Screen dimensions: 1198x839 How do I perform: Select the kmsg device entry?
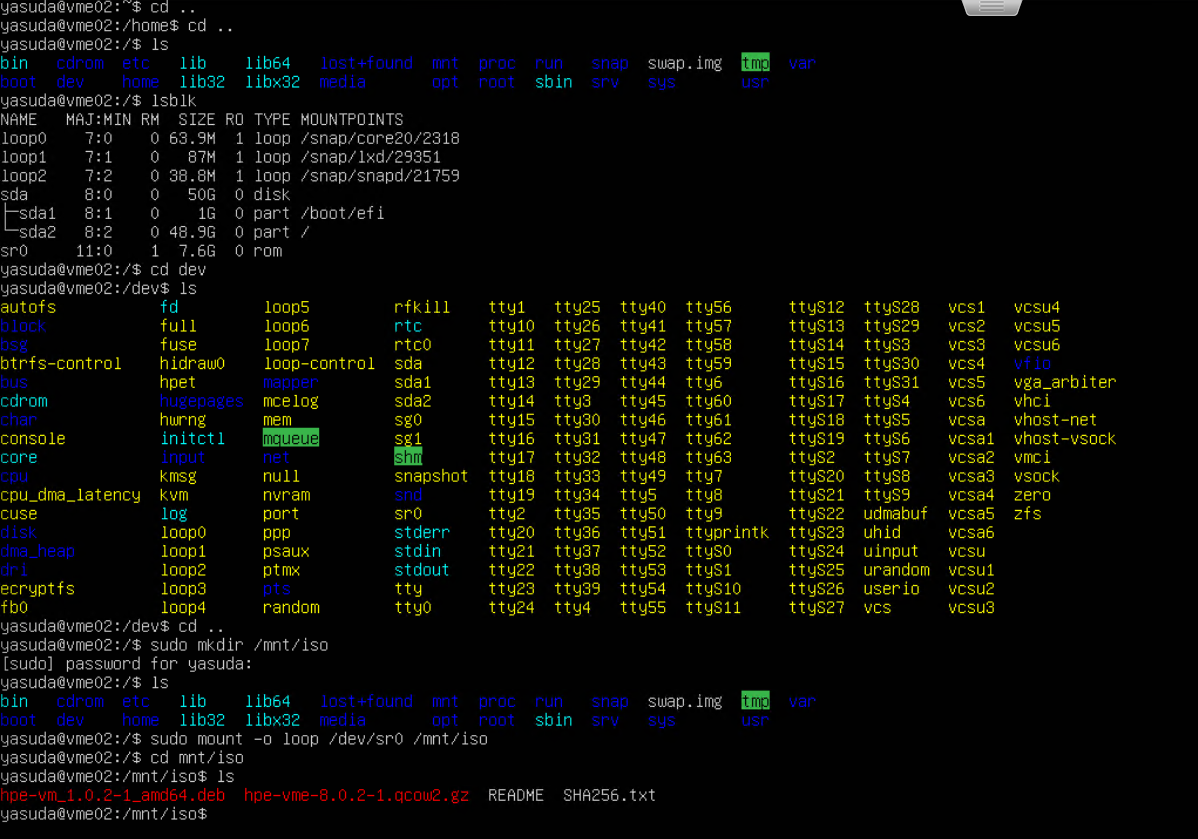pos(178,476)
